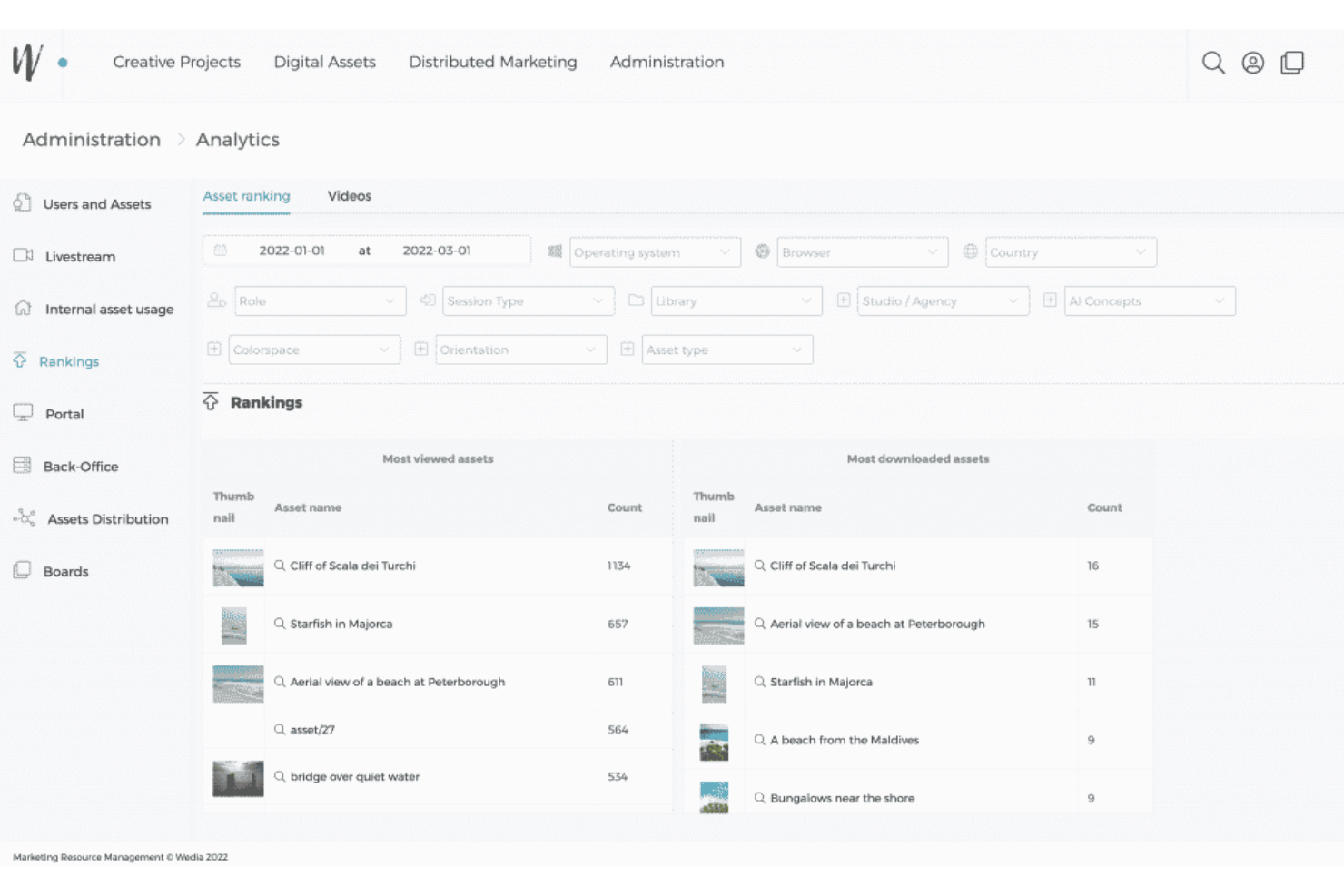The image size is (1344, 896).
Task: Click the Internal asset usage home icon
Action: 23,309
